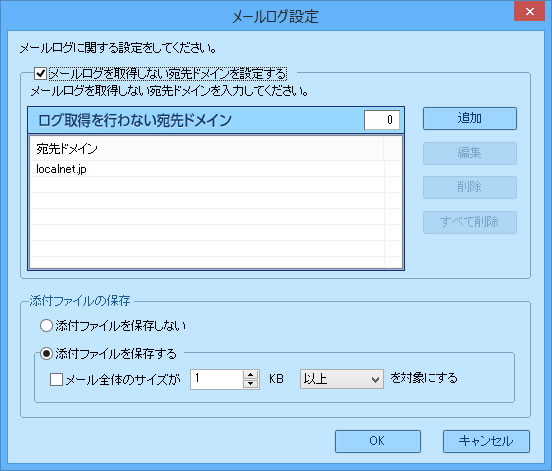Select the localnet.jp domain row
Viewport: 552px width, 471px height.
(x=208, y=169)
